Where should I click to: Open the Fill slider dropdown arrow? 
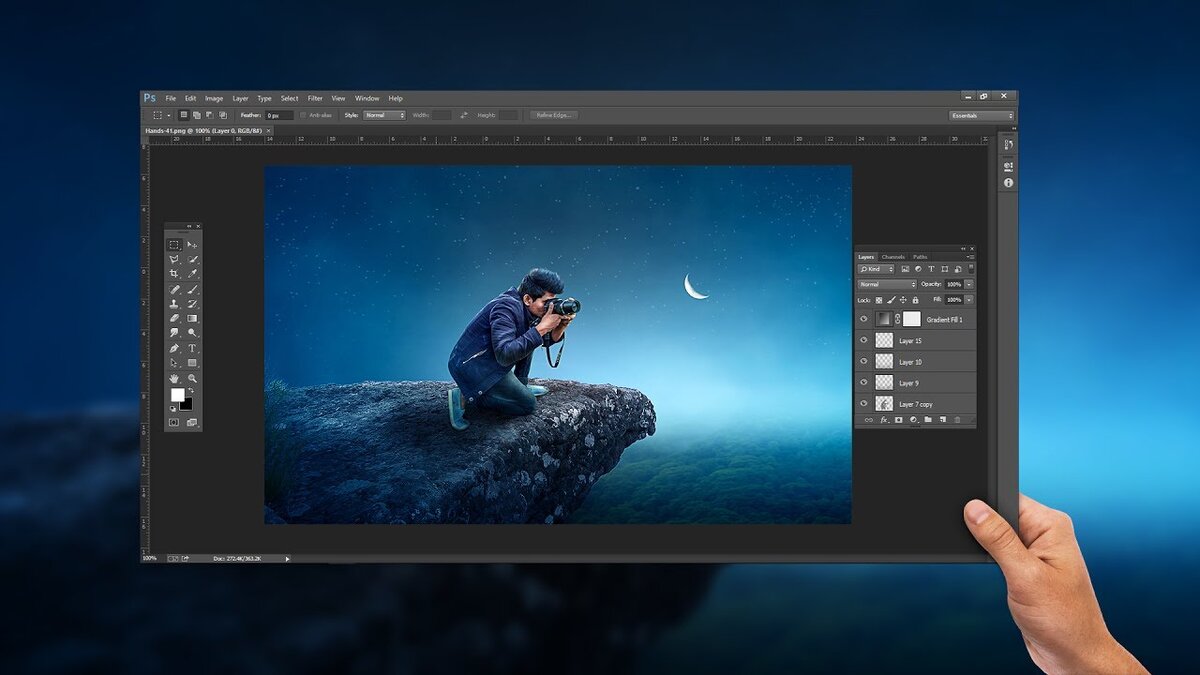970,300
